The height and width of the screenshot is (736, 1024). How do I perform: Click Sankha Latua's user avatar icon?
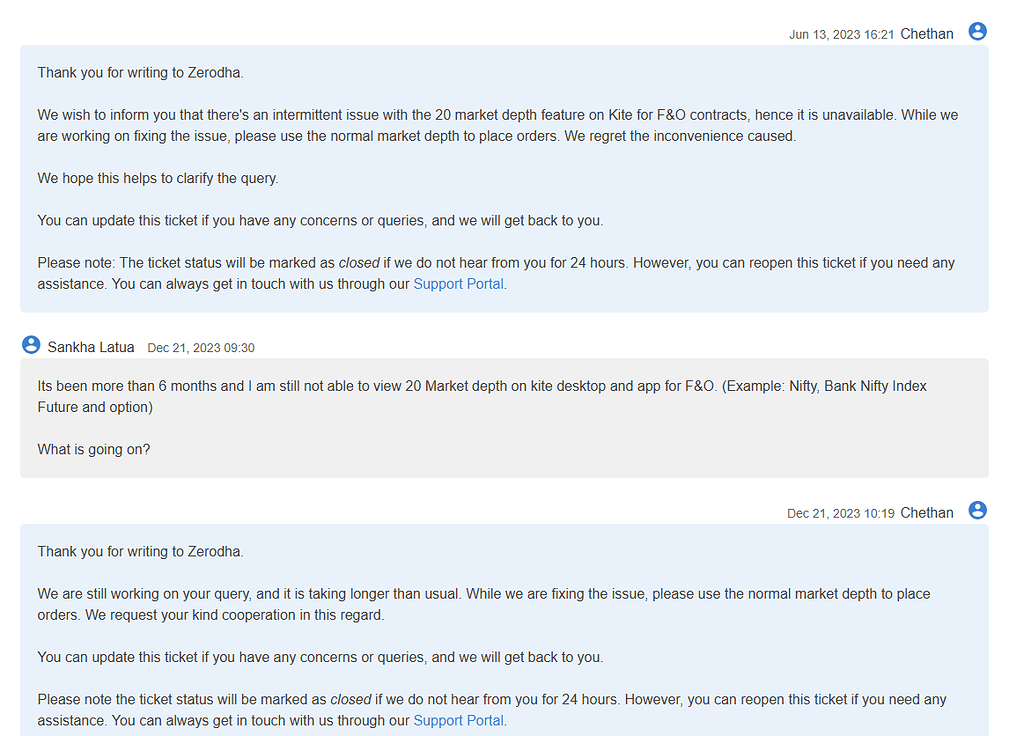(x=31, y=344)
